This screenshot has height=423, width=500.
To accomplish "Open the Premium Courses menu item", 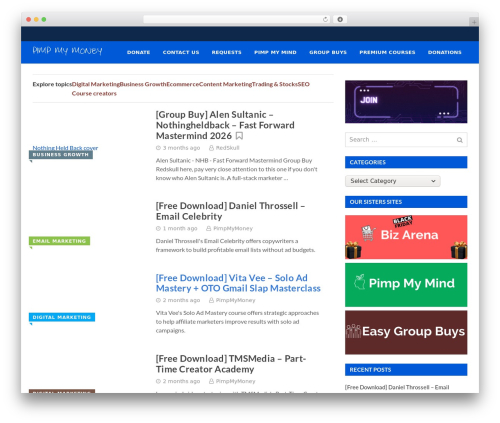I will coord(387,52).
